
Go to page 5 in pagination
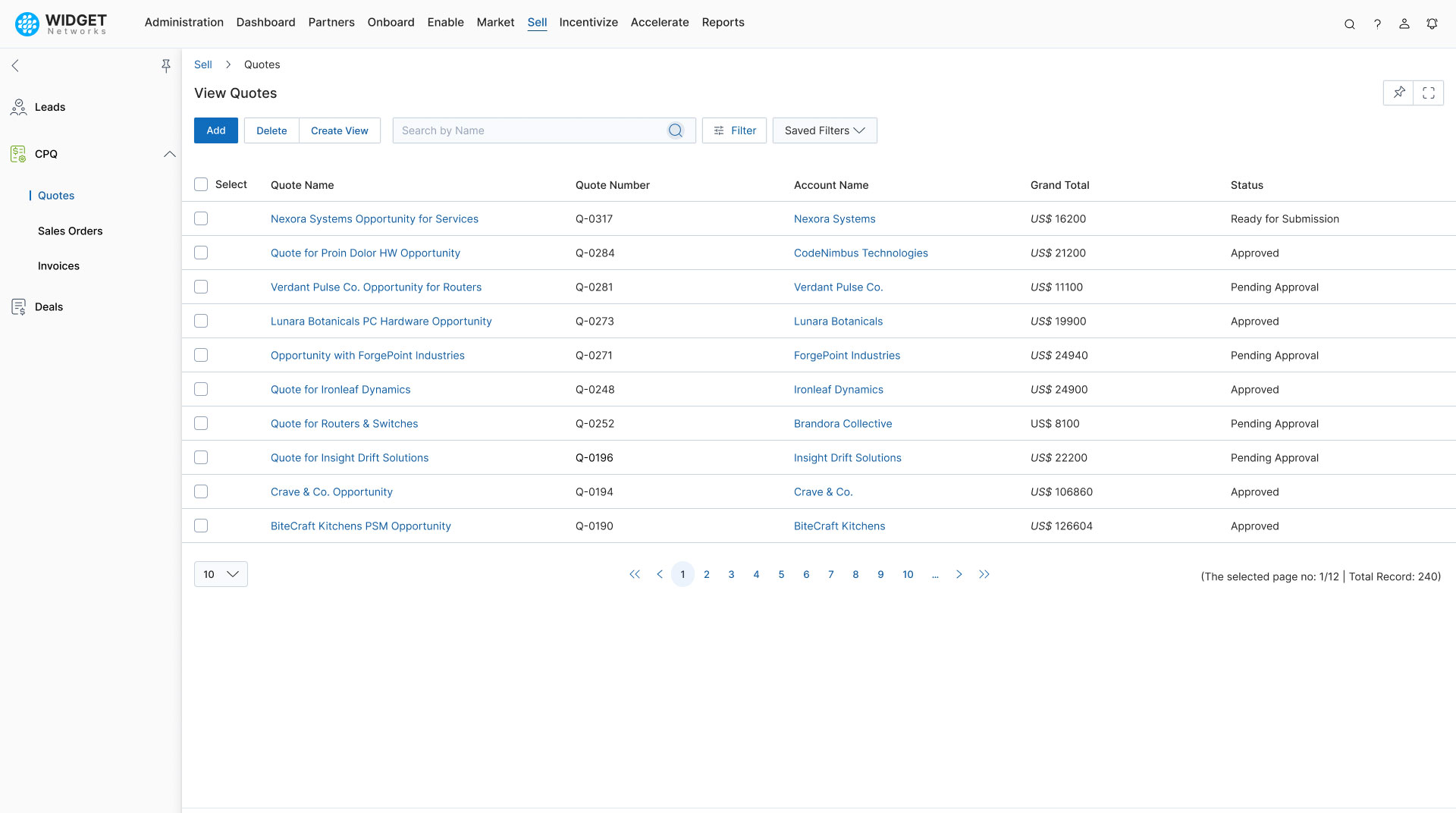(781, 574)
